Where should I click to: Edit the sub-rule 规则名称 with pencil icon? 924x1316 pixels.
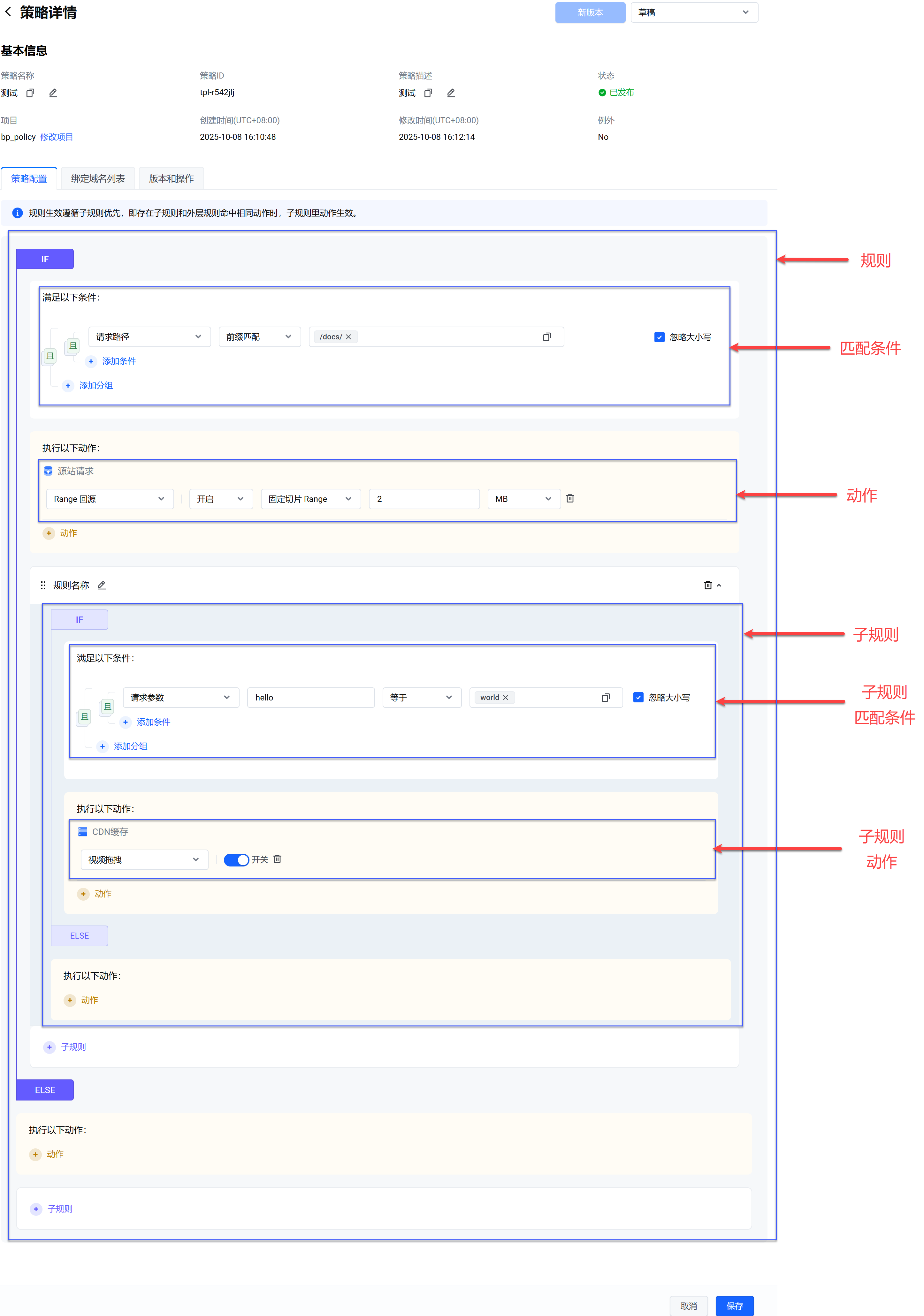(x=102, y=585)
